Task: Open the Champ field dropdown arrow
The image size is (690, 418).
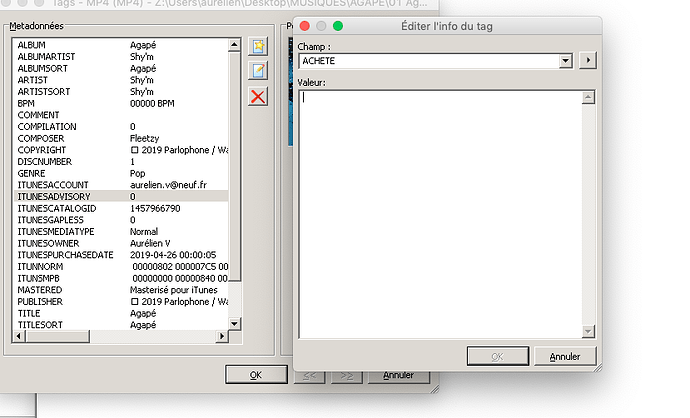Action: click(565, 61)
